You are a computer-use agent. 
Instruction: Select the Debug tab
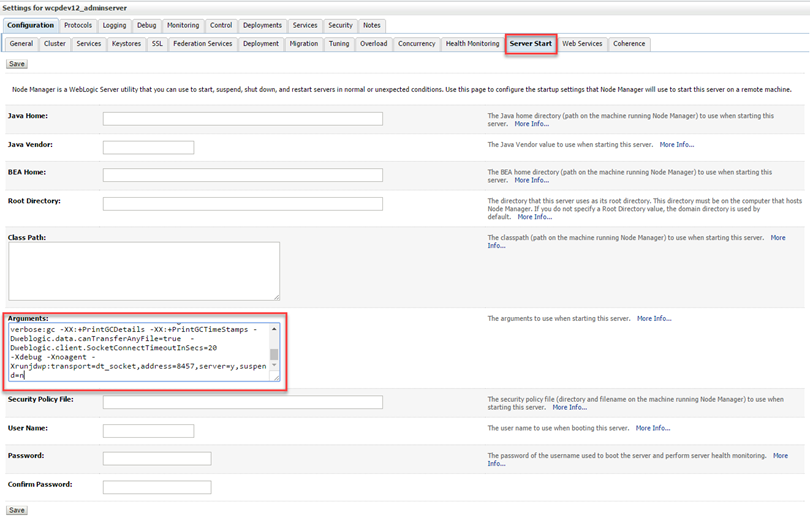click(x=147, y=25)
